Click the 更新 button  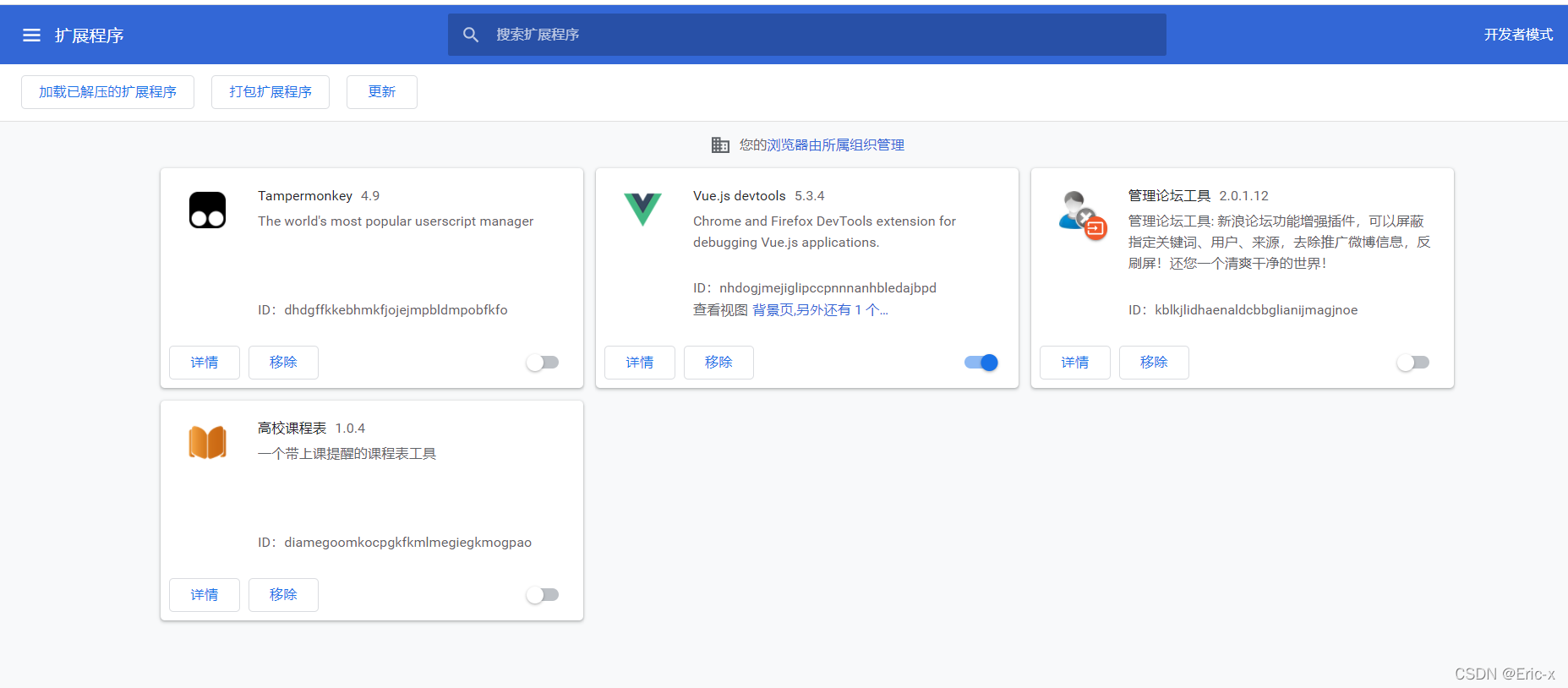pos(382,92)
